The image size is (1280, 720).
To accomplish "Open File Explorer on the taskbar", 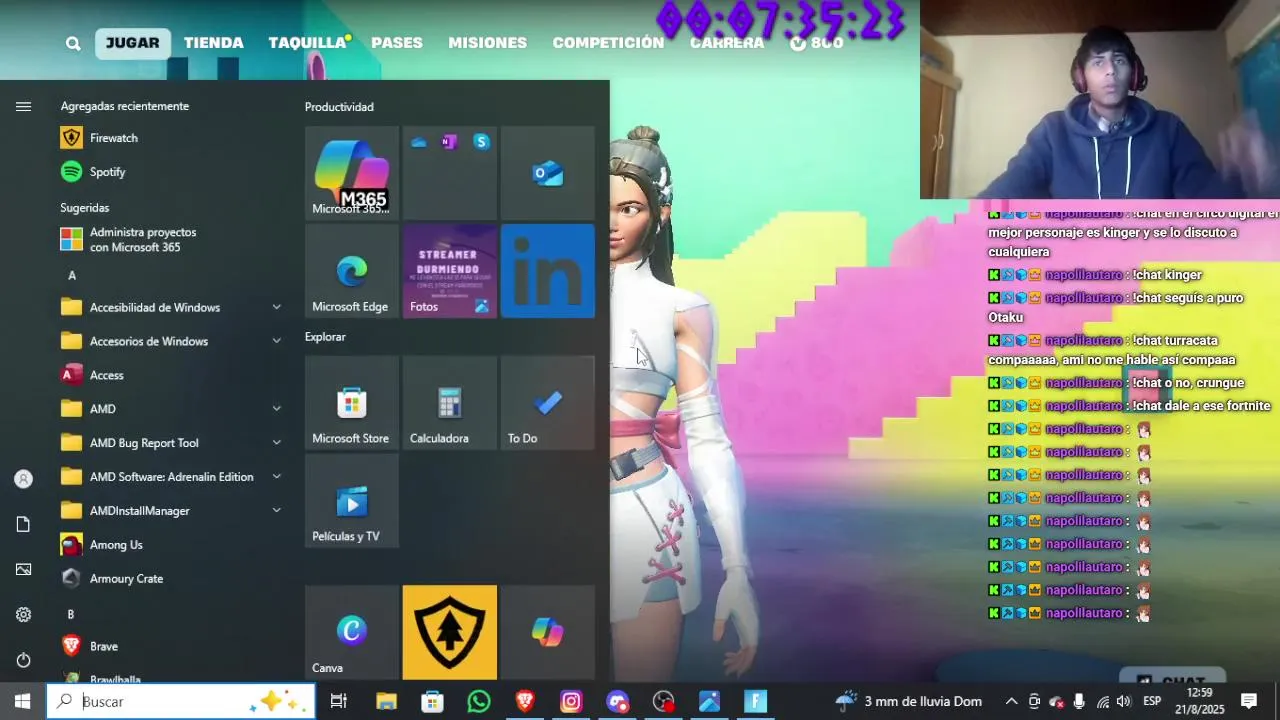I will coord(386,702).
